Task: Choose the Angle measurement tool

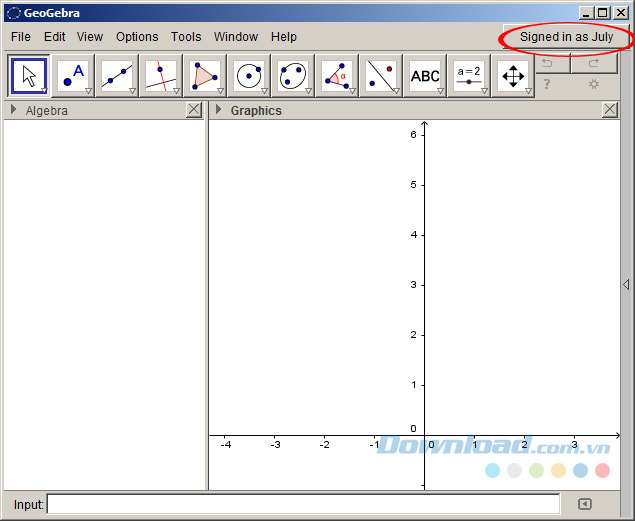Action: pos(337,76)
